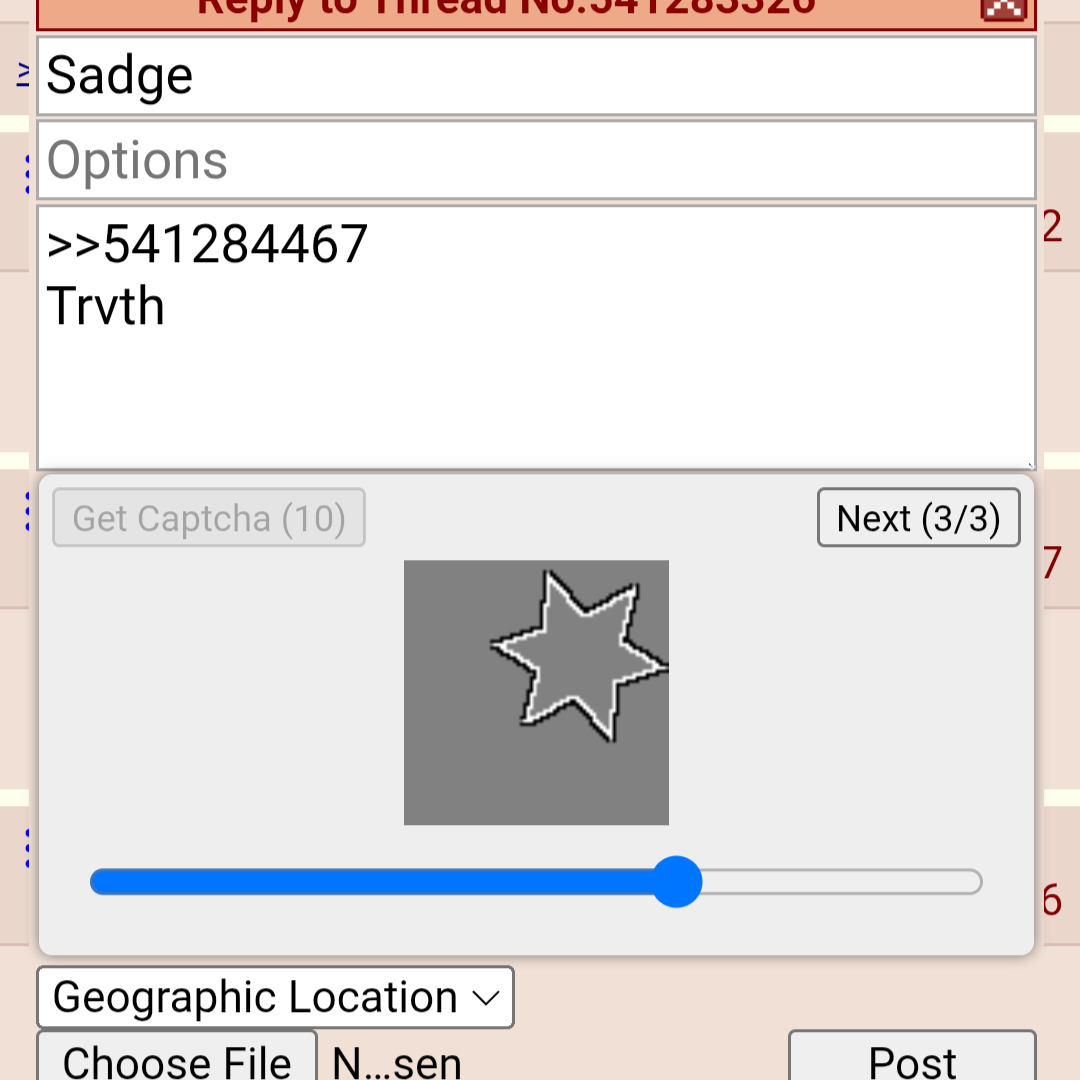The image size is (1080, 1080).
Task: Click the Next (3/3) captcha button
Action: pyautogui.click(x=918, y=517)
